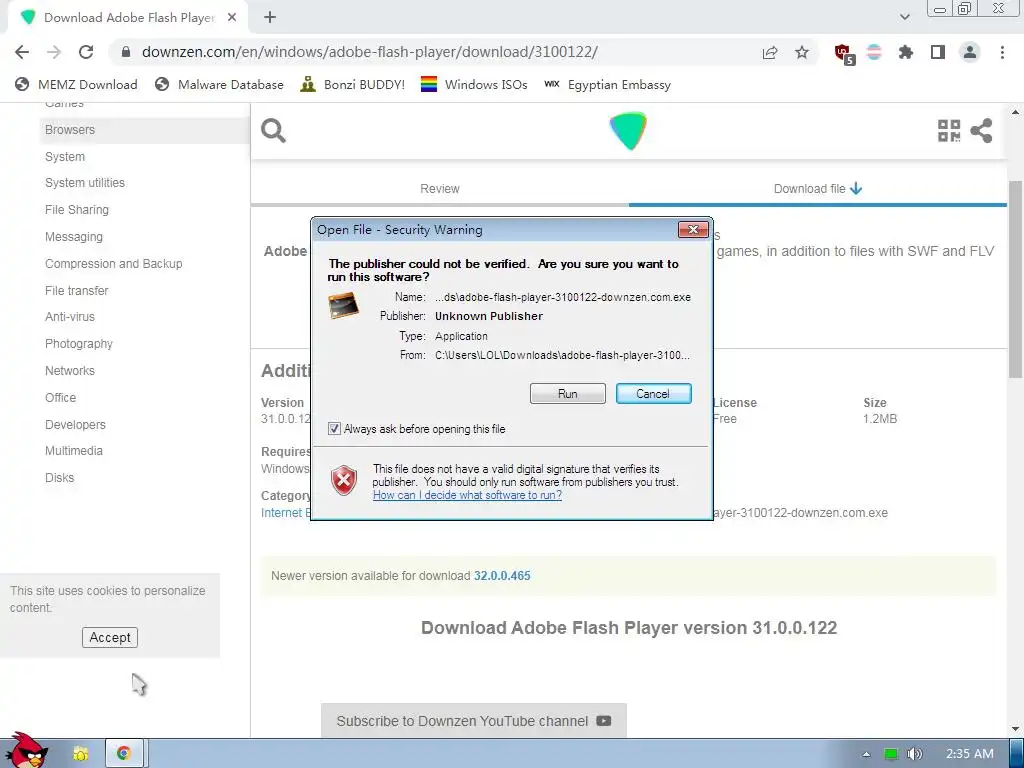Select Messaging category
The height and width of the screenshot is (768, 1024).
(74, 236)
